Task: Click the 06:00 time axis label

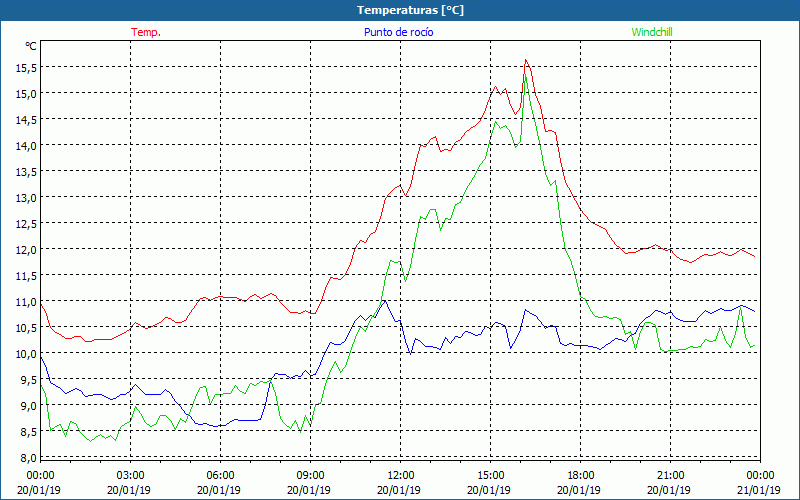Action: click(x=220, y=476)
